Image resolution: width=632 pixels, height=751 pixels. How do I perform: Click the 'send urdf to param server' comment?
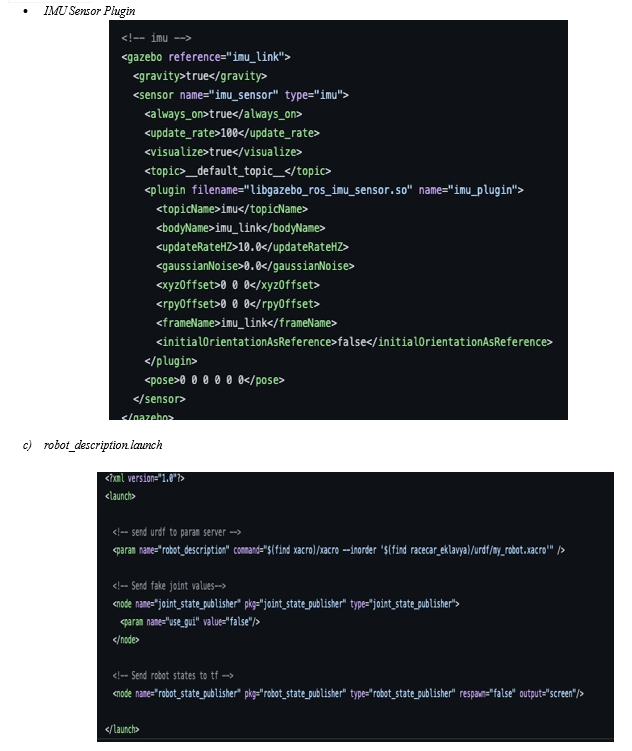(177, 532)
